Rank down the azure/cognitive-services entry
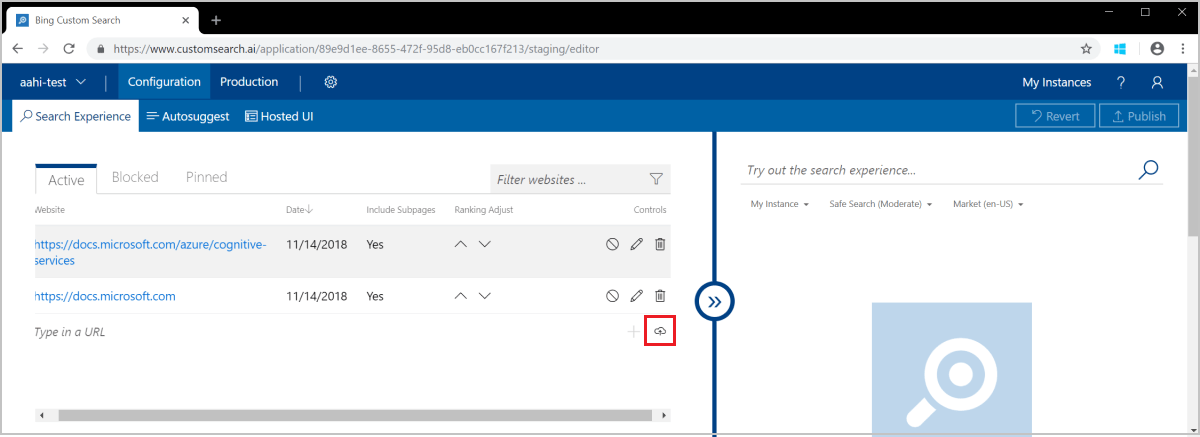The height and width of the screenshot is (437, 1200). 485,244
